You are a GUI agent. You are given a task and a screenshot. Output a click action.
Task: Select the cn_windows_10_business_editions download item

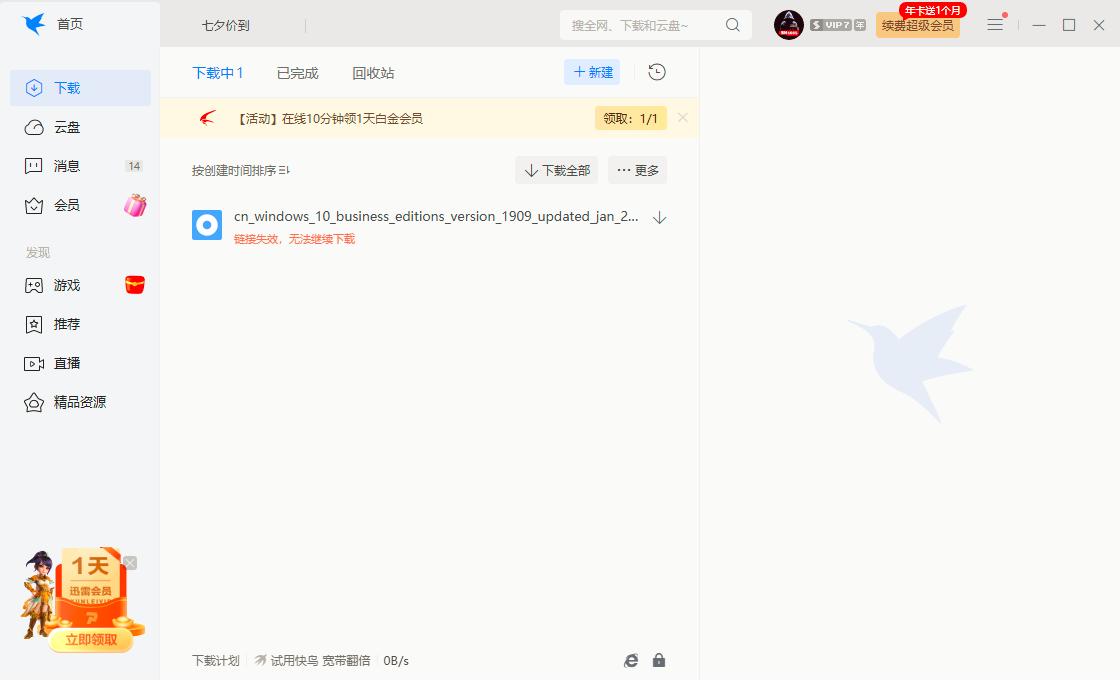pyautogui.click(x=429, y=226)
